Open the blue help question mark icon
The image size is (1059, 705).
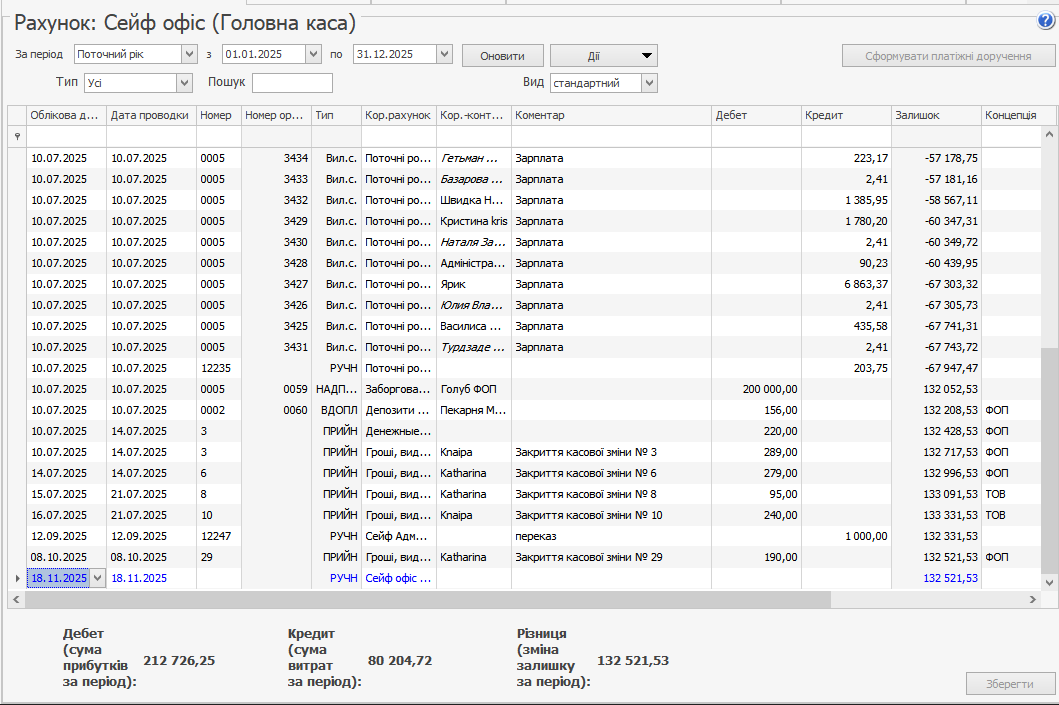1046,20
